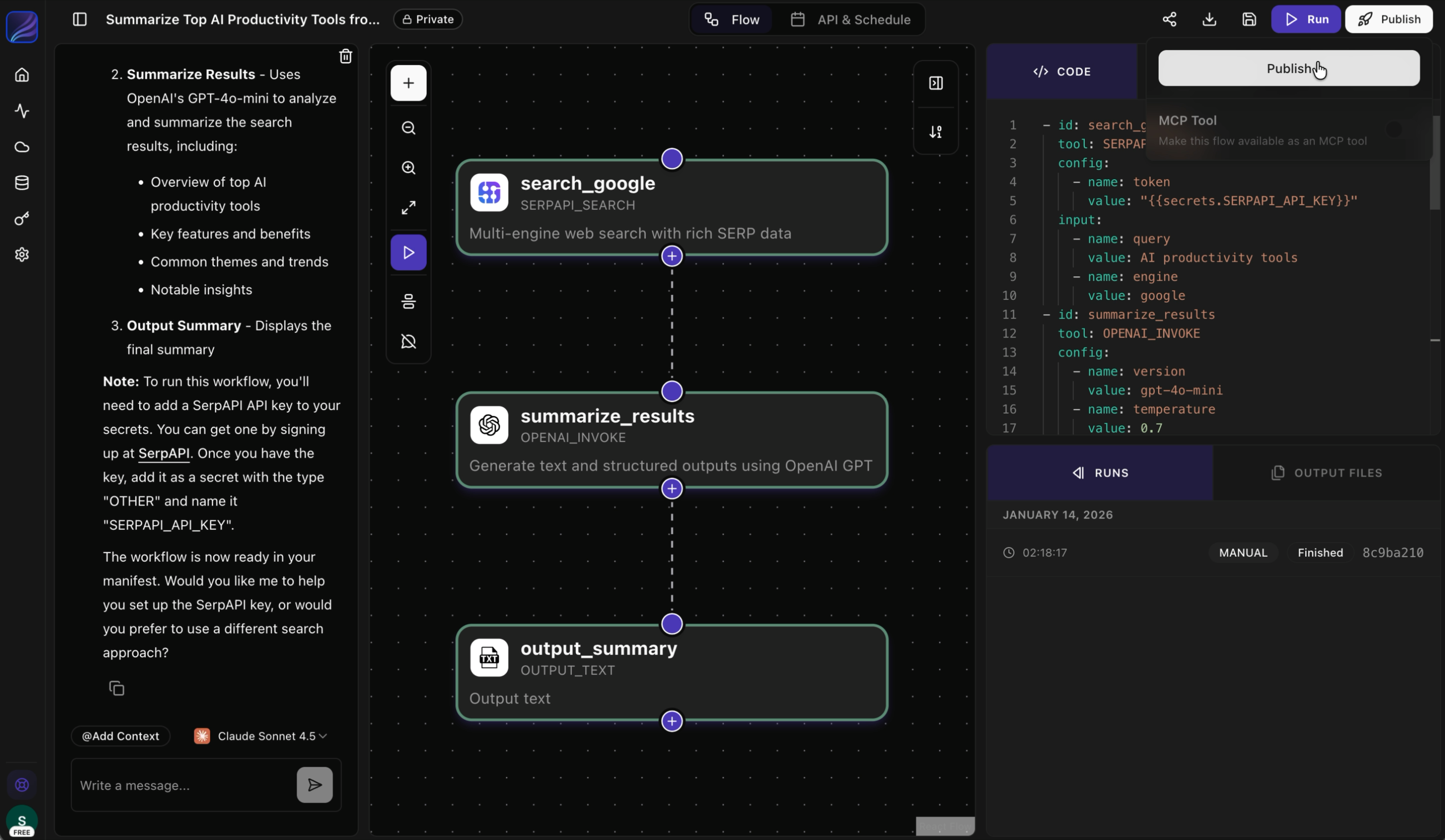Open the Output Files tab

coord(1326,473)
